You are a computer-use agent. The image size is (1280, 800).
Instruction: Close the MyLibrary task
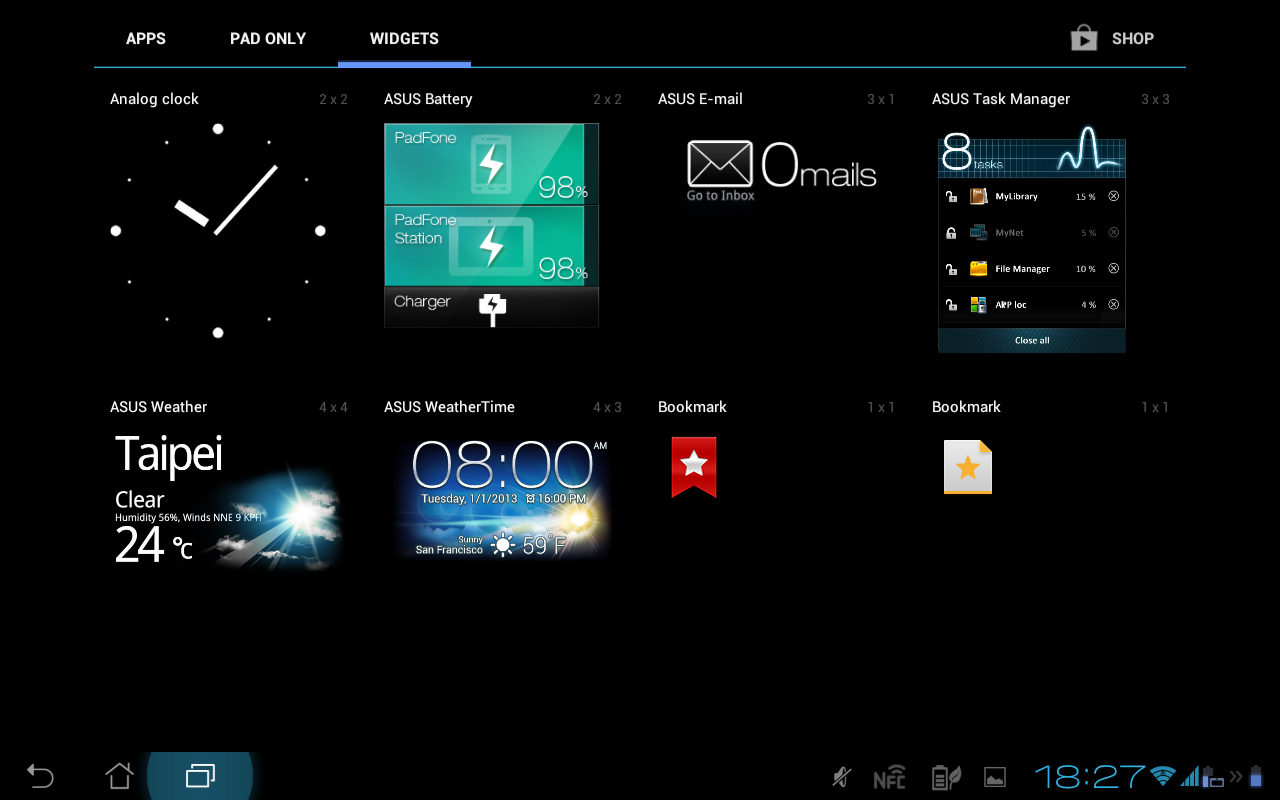1113,197
